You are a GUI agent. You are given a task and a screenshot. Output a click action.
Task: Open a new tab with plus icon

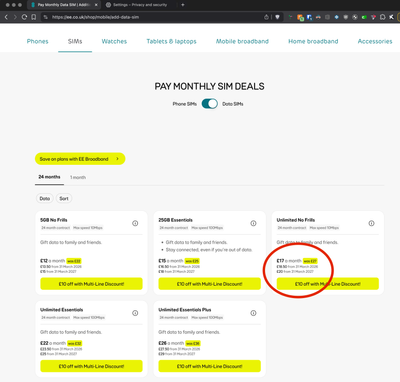coord(183,5)
